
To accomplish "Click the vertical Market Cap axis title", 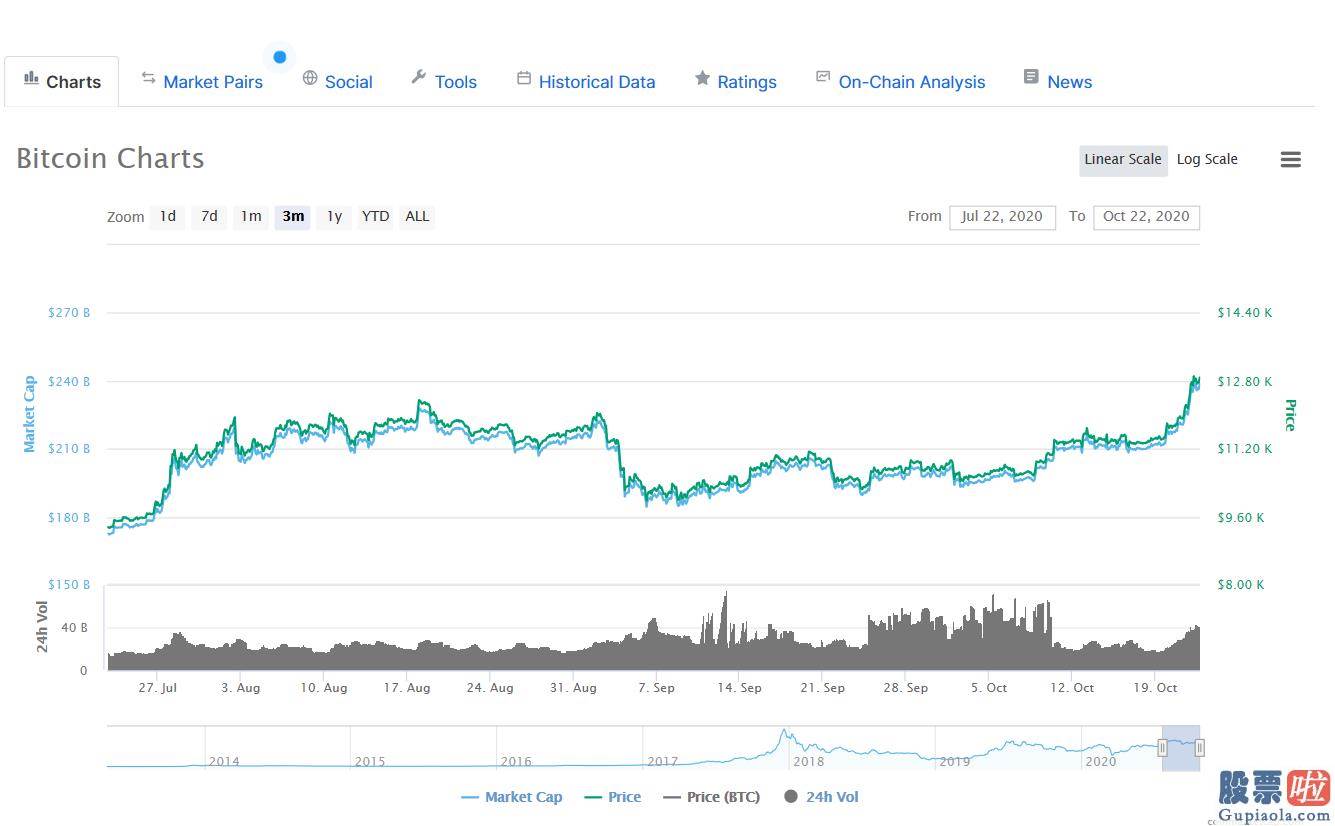I will coord(30,414).
